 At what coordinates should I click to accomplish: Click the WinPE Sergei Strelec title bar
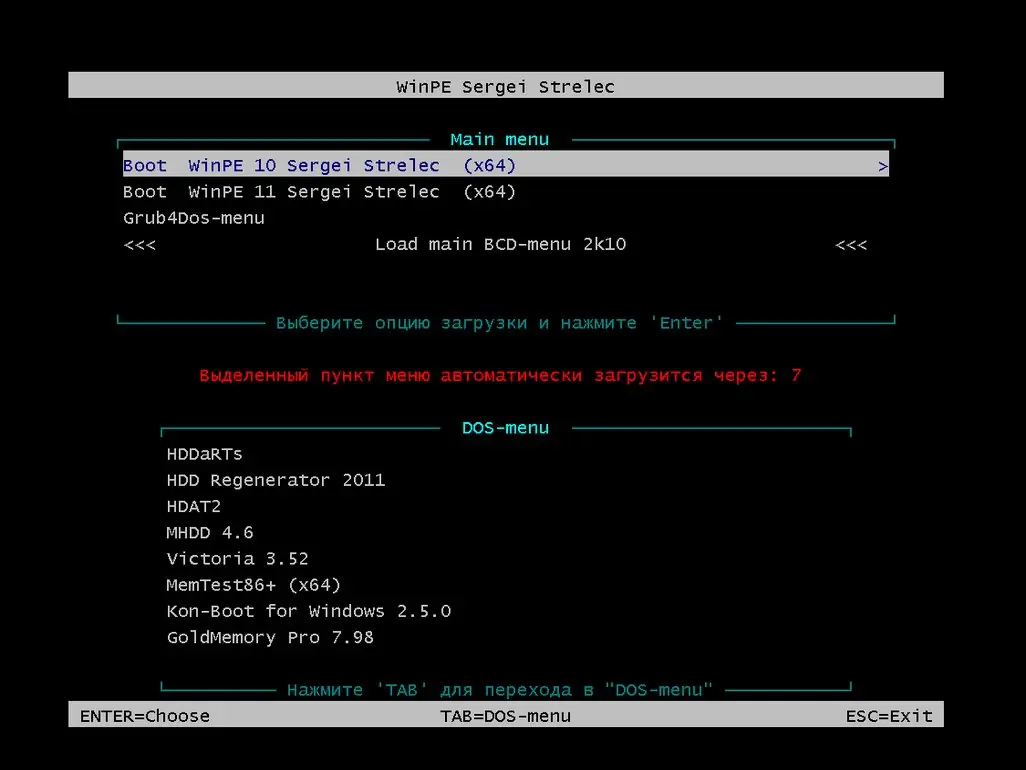506,85
